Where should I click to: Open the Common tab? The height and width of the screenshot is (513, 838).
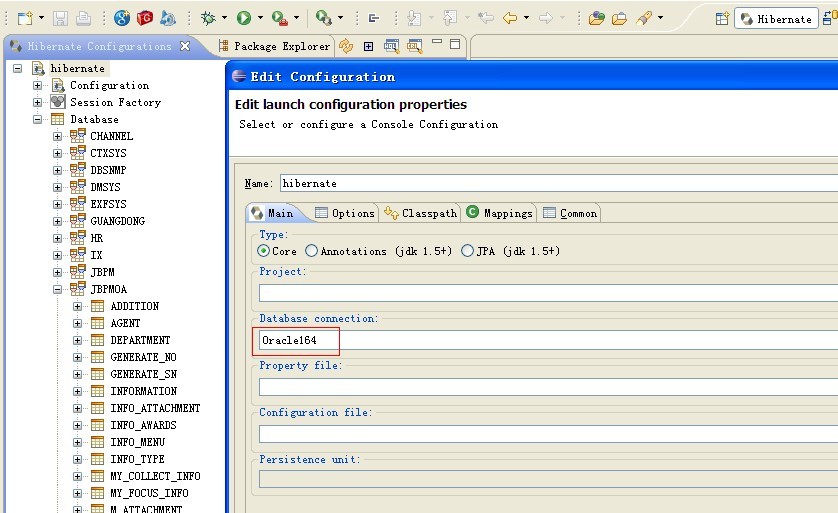570,213
